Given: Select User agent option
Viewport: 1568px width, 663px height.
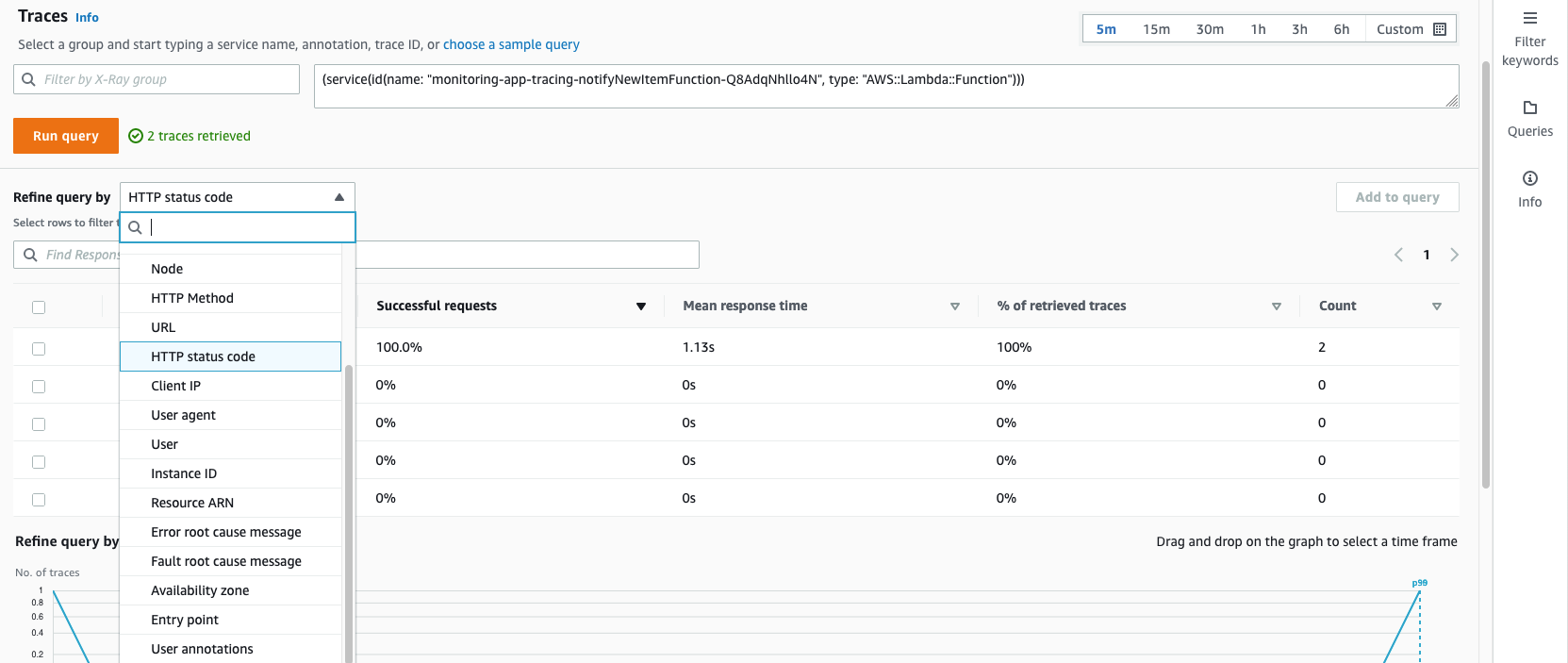Looking at the screenshot, I should click(x=230, y=415).
